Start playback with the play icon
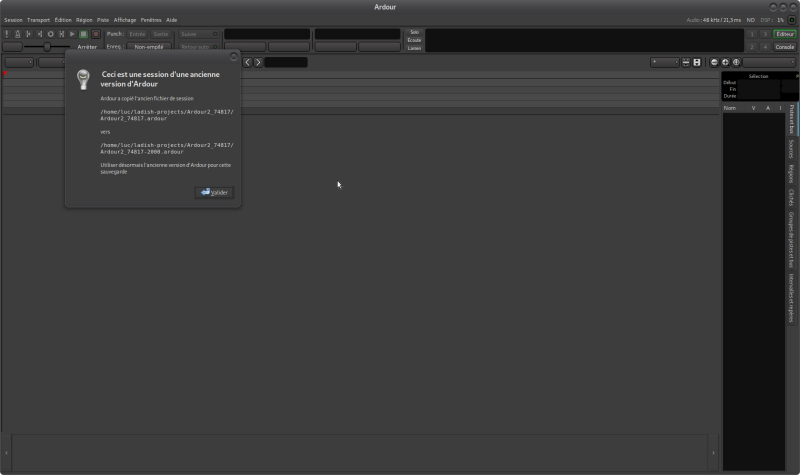Screen dimensions: 800x475 pos(72,34)
